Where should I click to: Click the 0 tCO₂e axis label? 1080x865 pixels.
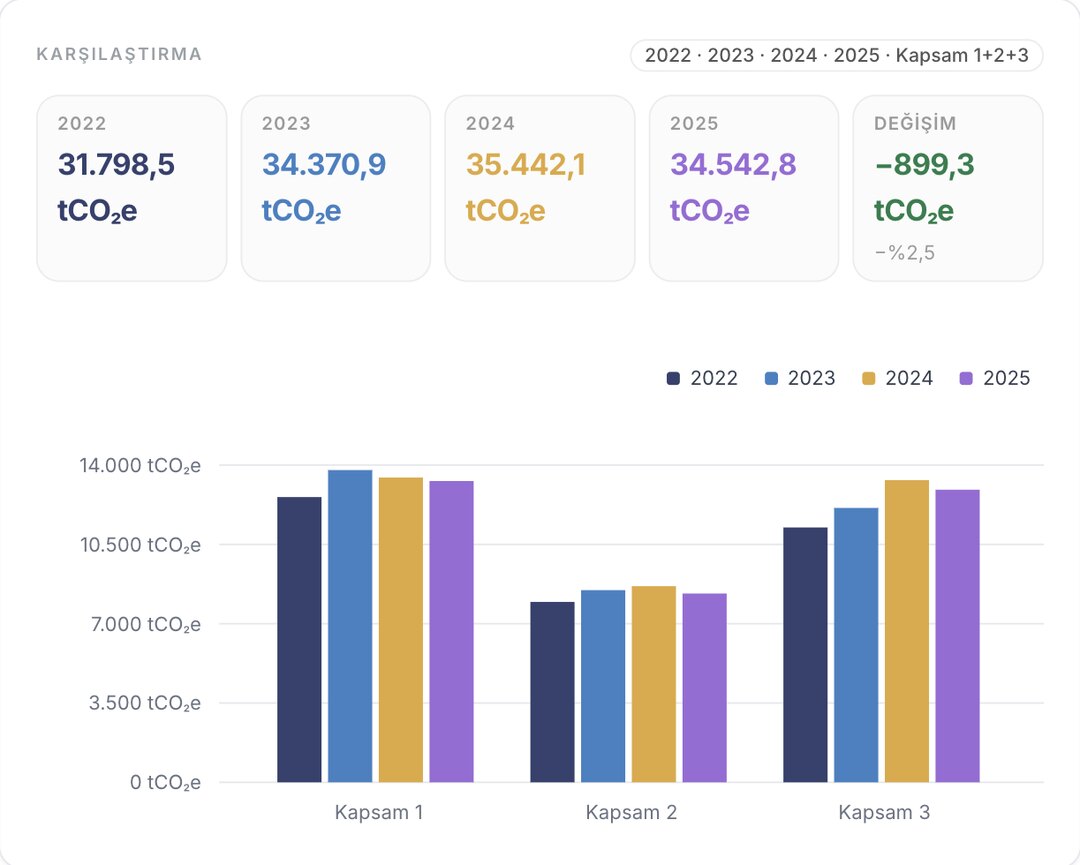(x=165, y=782)
